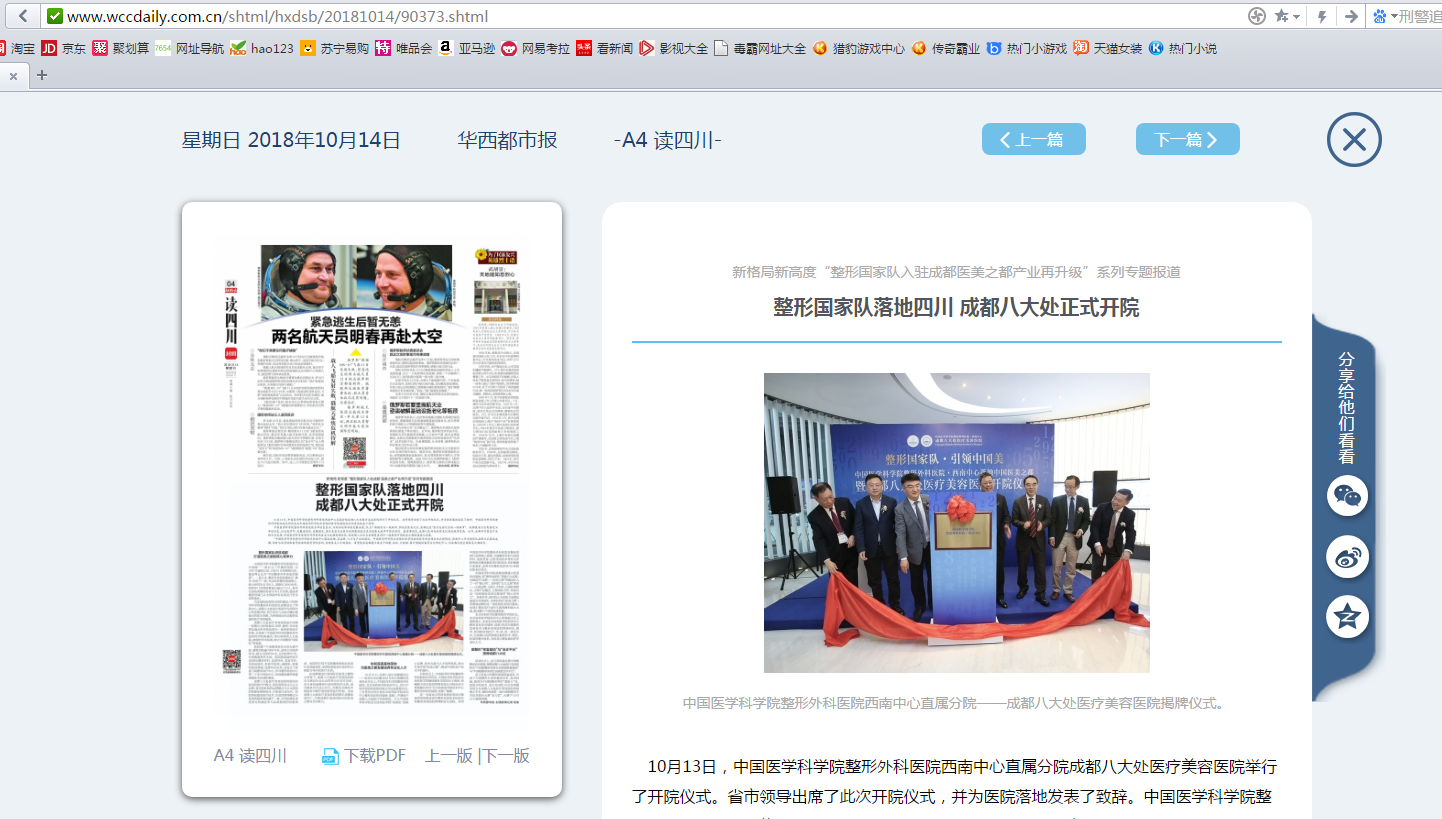The width and height of the screenshot is (1442, 819).
Task: Open the 天猫女装 bookmark
Action: pyautogui.click(x=1108, y=48)
